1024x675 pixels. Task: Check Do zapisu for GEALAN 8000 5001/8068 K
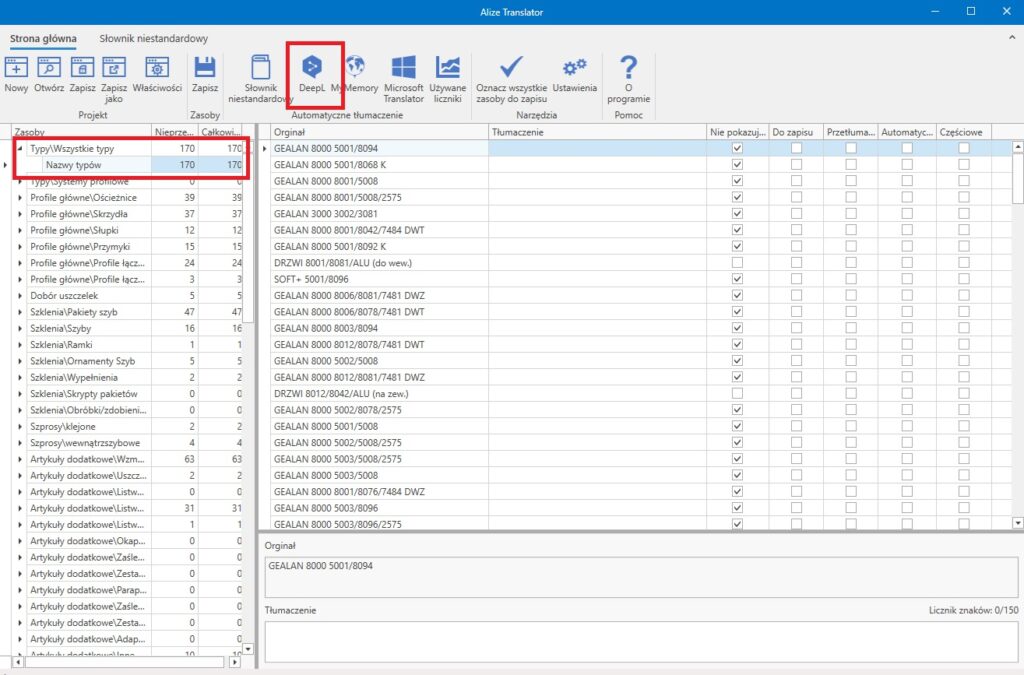point(796,165)
